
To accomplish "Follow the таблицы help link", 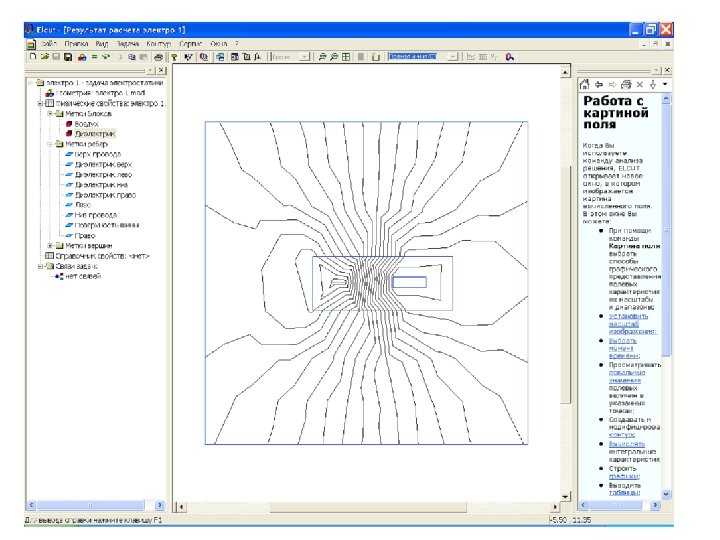I will tap(624, 492).
